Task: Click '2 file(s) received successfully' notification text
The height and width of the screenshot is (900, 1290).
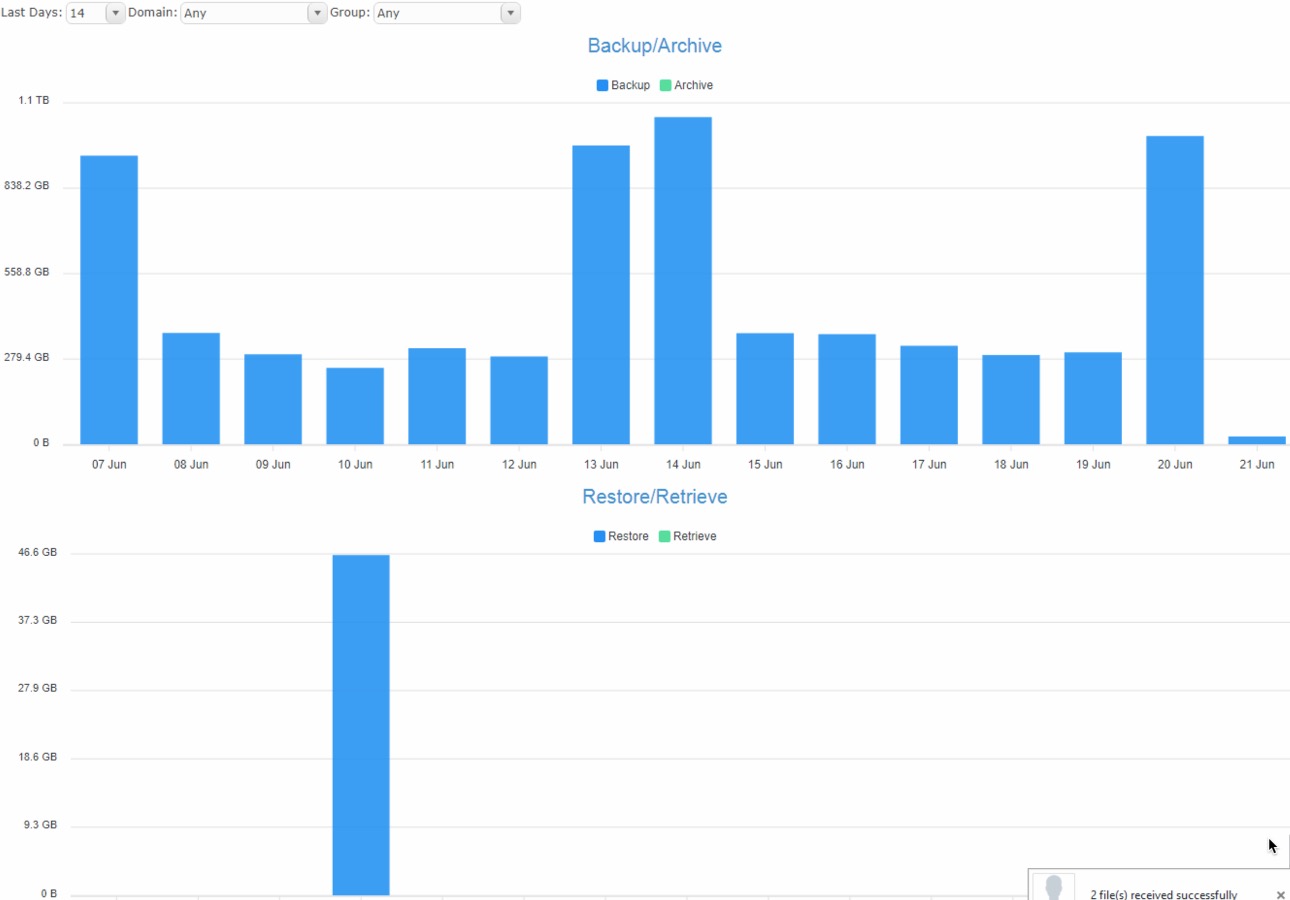Action: pos(1163,895)
